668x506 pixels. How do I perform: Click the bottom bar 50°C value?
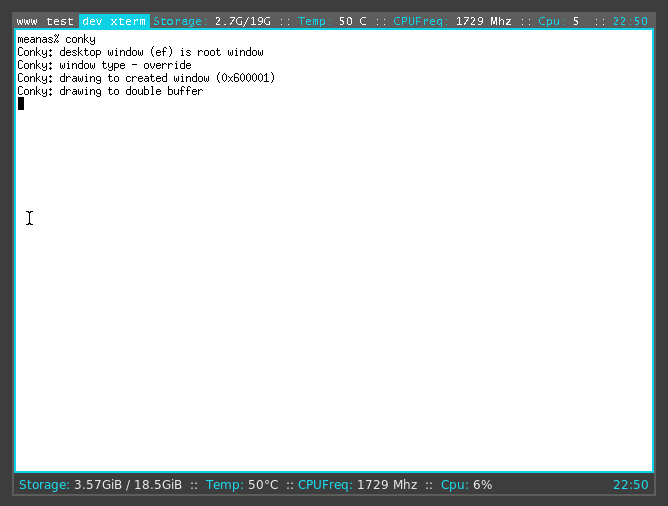[x=263, y=485]
